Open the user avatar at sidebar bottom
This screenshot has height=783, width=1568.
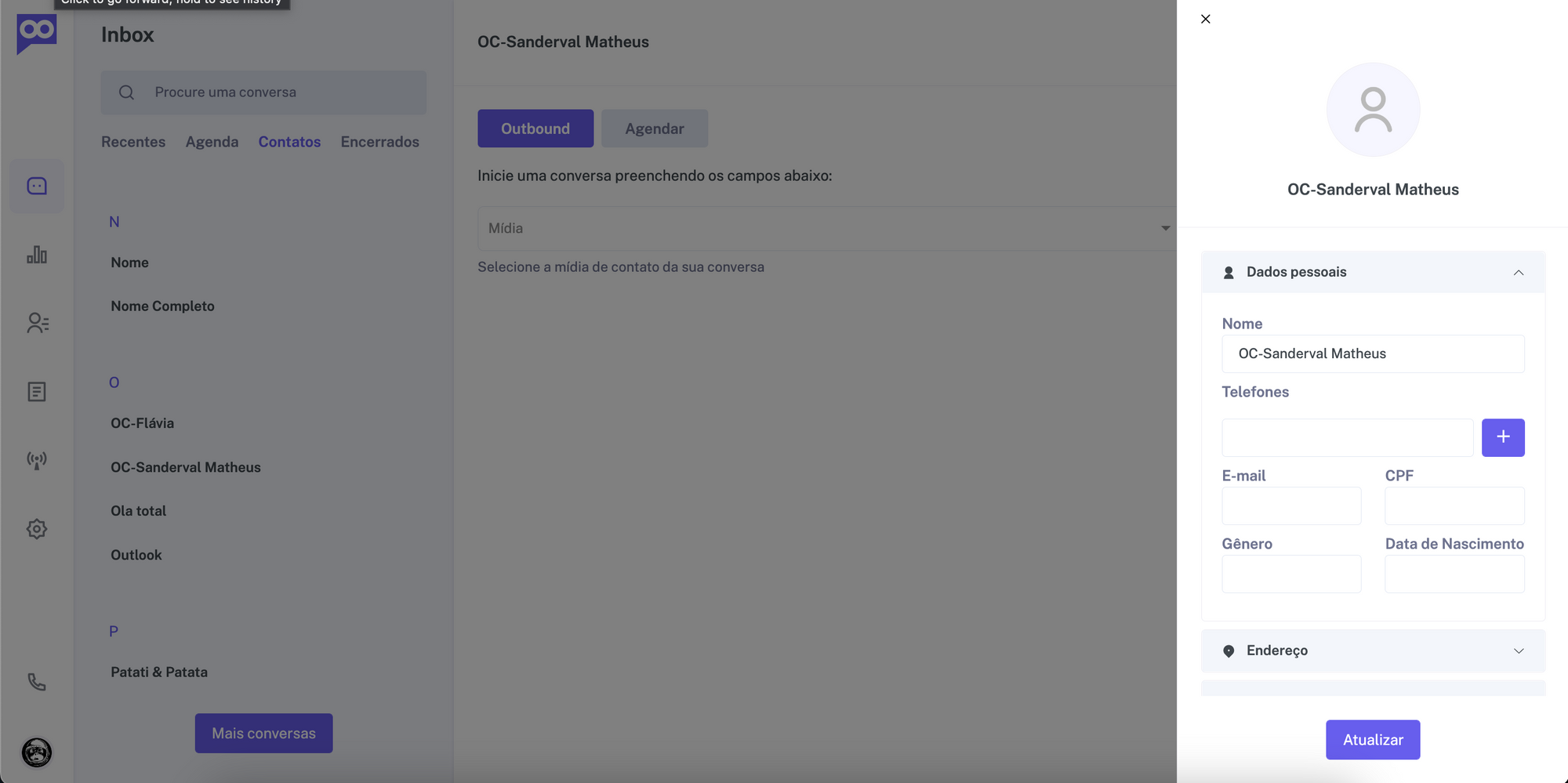tap(37, 752)
